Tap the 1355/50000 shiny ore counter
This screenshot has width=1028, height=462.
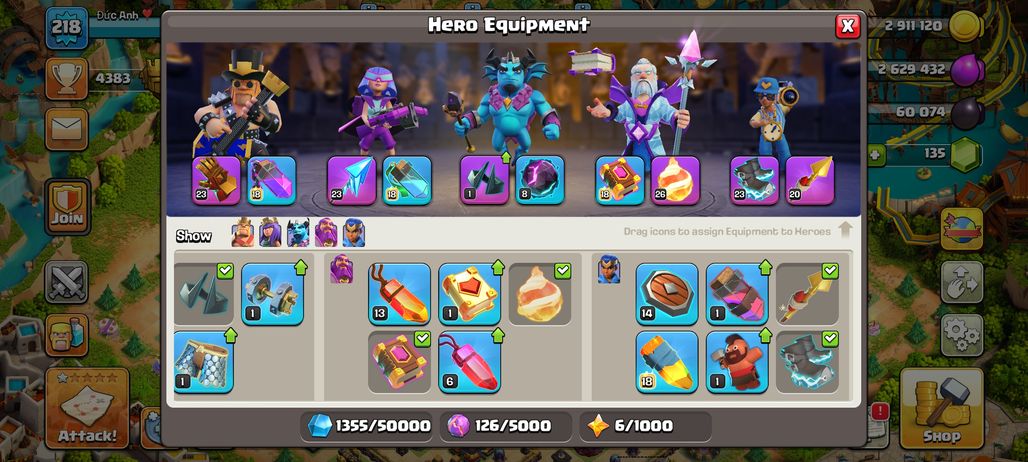(369, 426)
